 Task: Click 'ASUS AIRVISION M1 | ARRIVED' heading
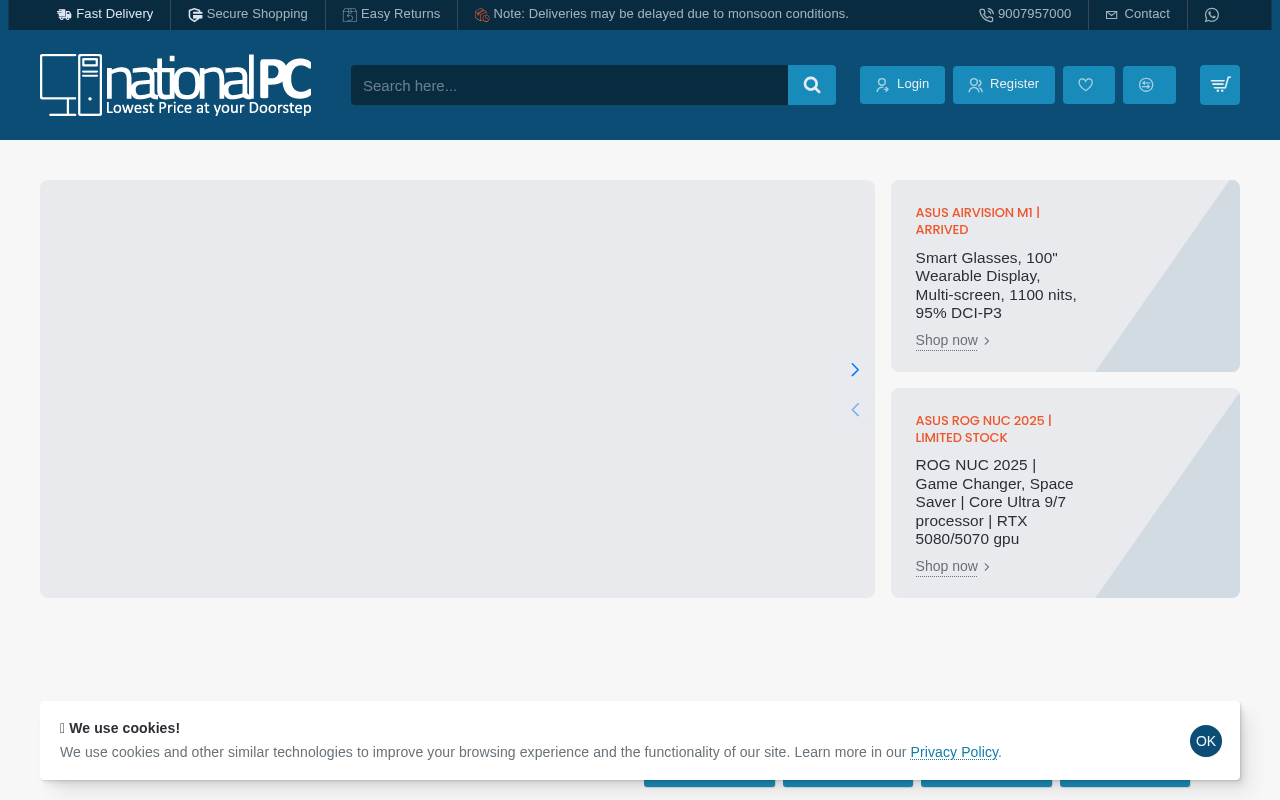click(978, 221)
